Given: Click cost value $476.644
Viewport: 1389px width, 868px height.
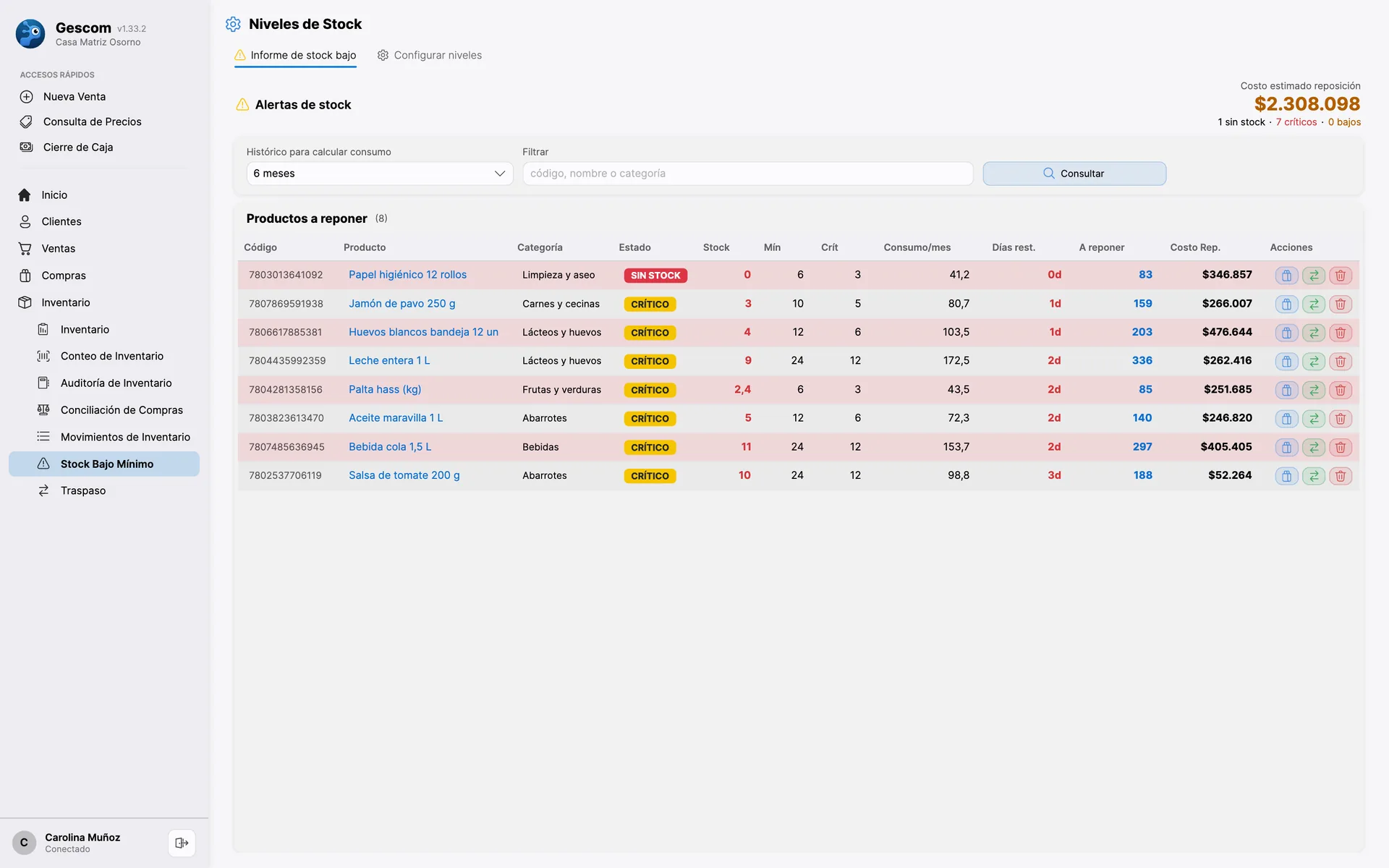Looking at the screenshot, I should [x=1227, y=332].
